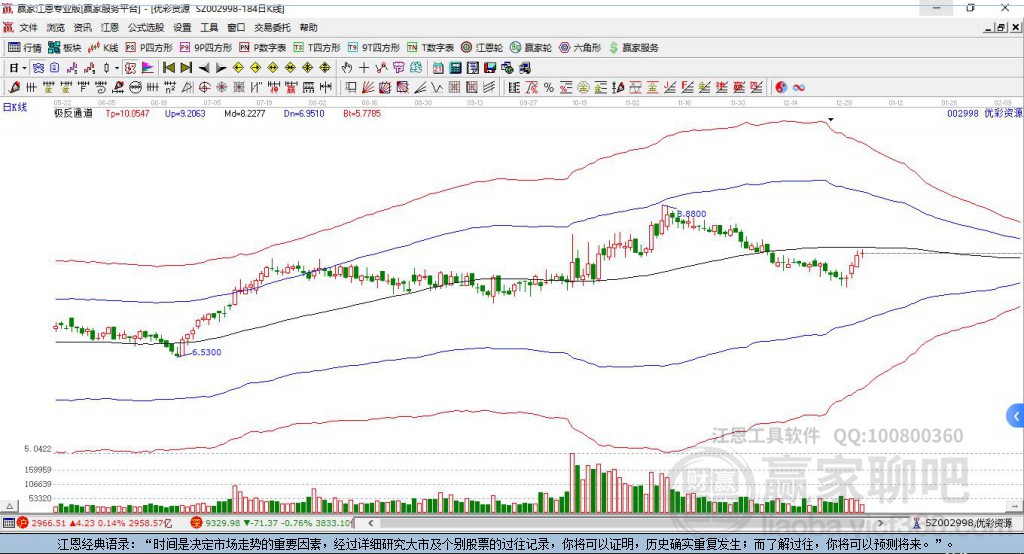1024x554 pixels.
Task: Open the T四方形 tool
Action: point(317,48)
